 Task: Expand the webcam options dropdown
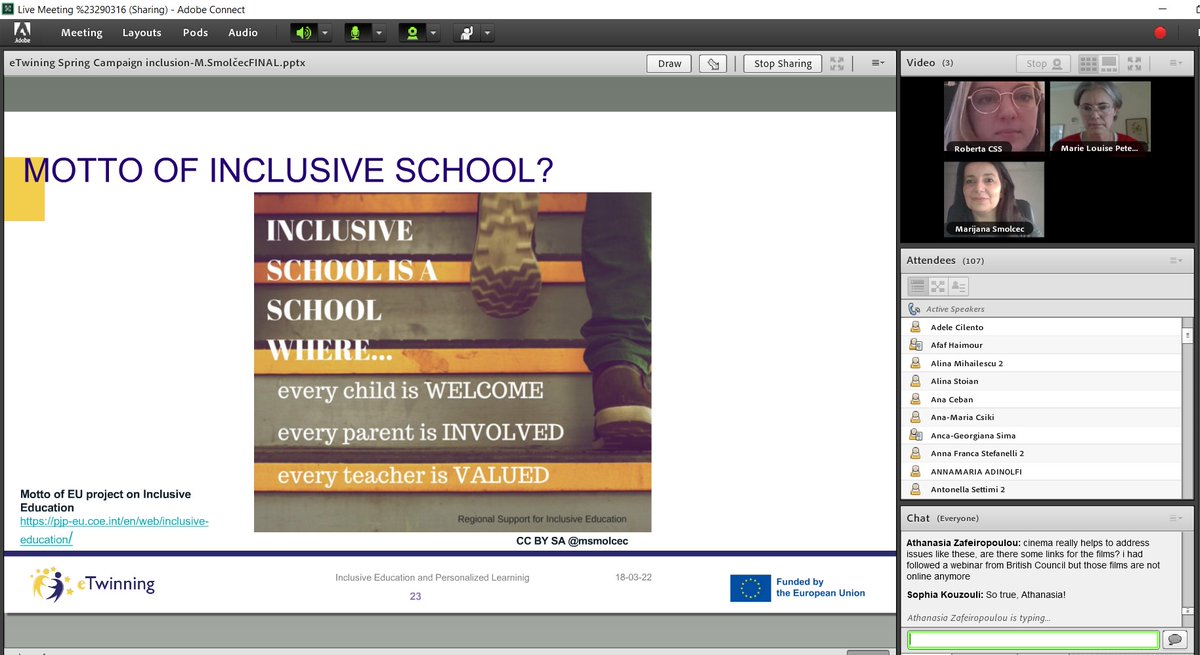[432, 32]
